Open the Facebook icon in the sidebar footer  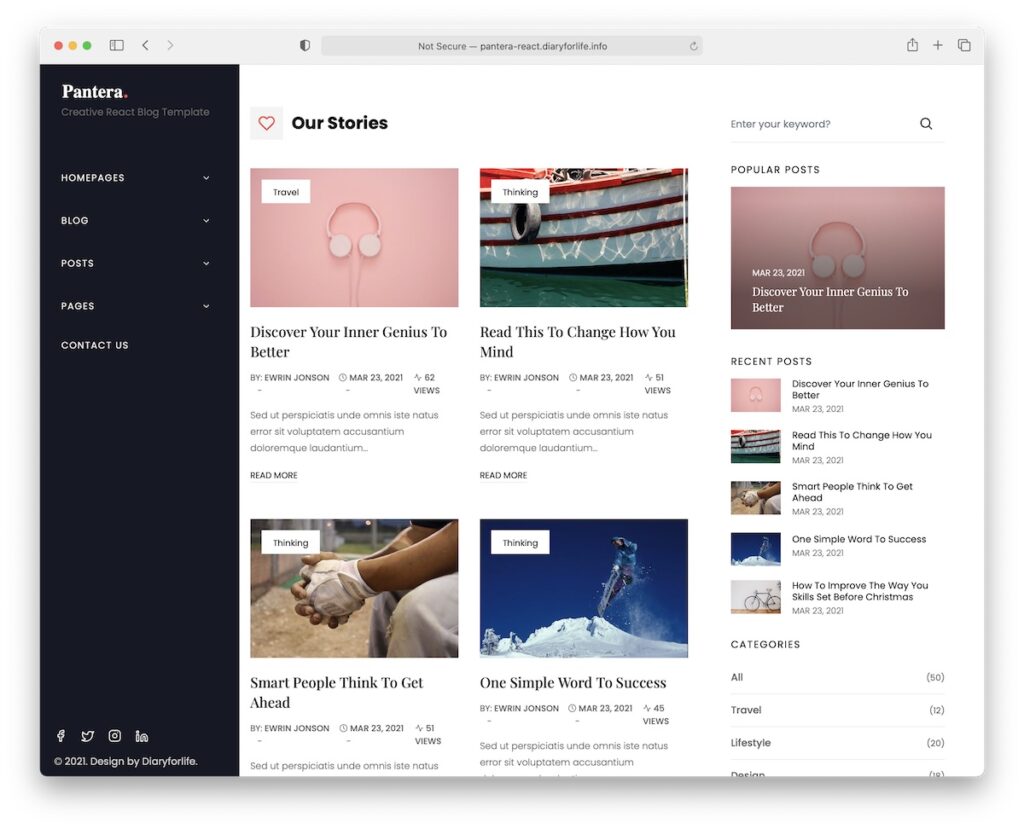[60, 735]
